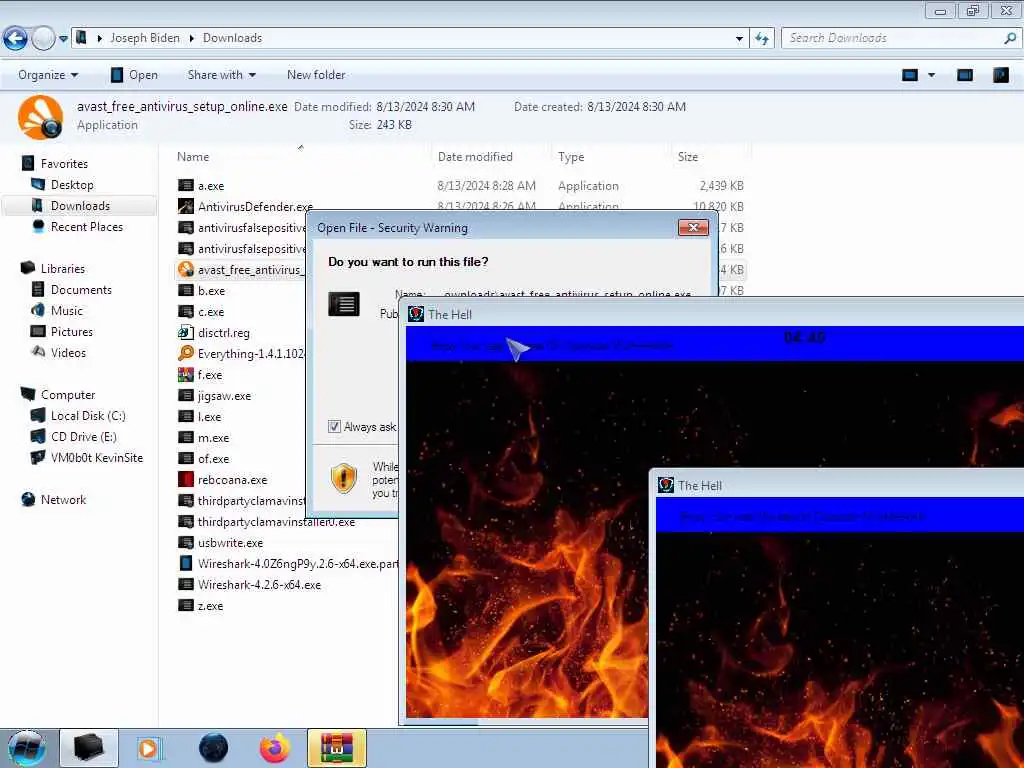
Task: Toggle the Always ask checkbox
Action: point(334,426)
